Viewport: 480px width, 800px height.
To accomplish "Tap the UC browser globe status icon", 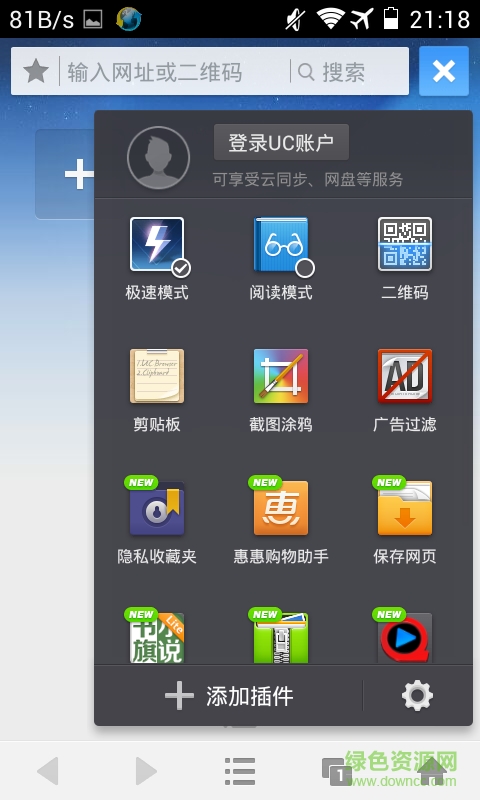I will 129,19.
